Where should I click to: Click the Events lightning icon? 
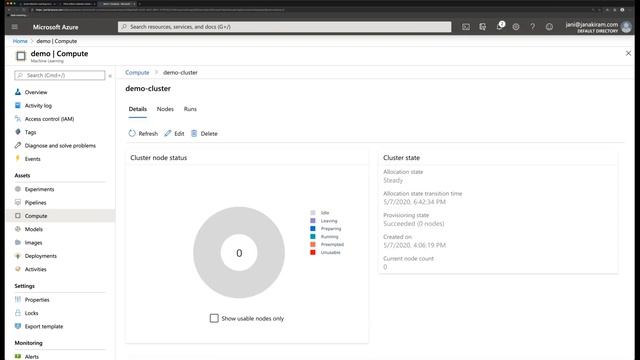tap(18, 158)
